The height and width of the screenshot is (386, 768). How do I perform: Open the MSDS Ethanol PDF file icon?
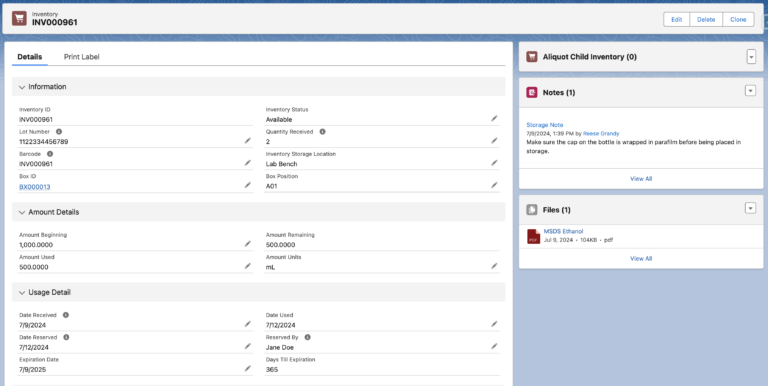click(533, 236)
